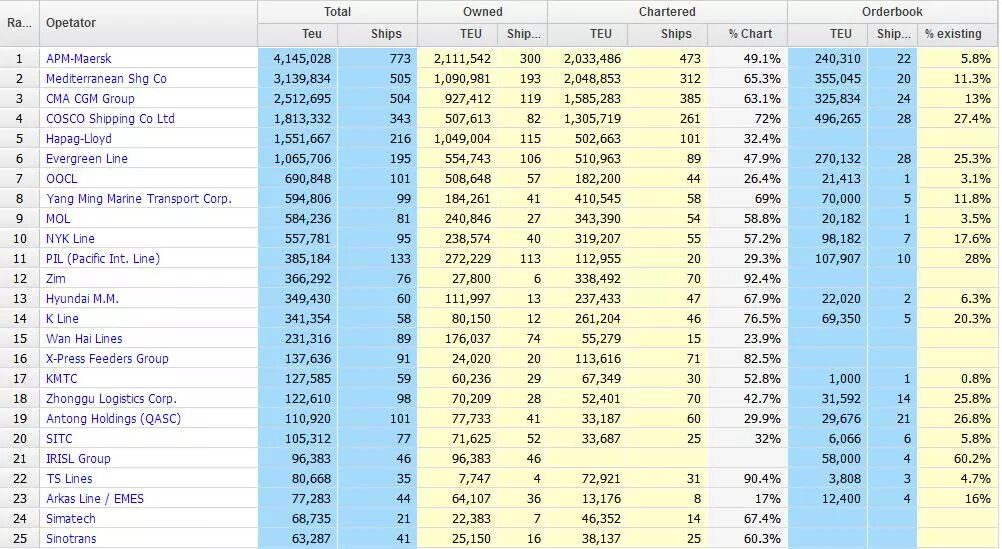Open Antong Holdings (QASC) link
The height and width of the screenshot is (549, 1002).
click(x=113, y=419)
